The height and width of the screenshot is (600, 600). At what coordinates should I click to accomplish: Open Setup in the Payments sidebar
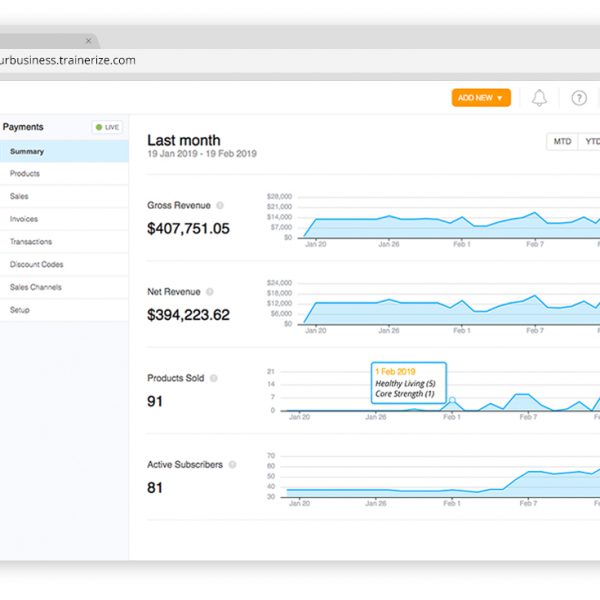pos(20,310)
